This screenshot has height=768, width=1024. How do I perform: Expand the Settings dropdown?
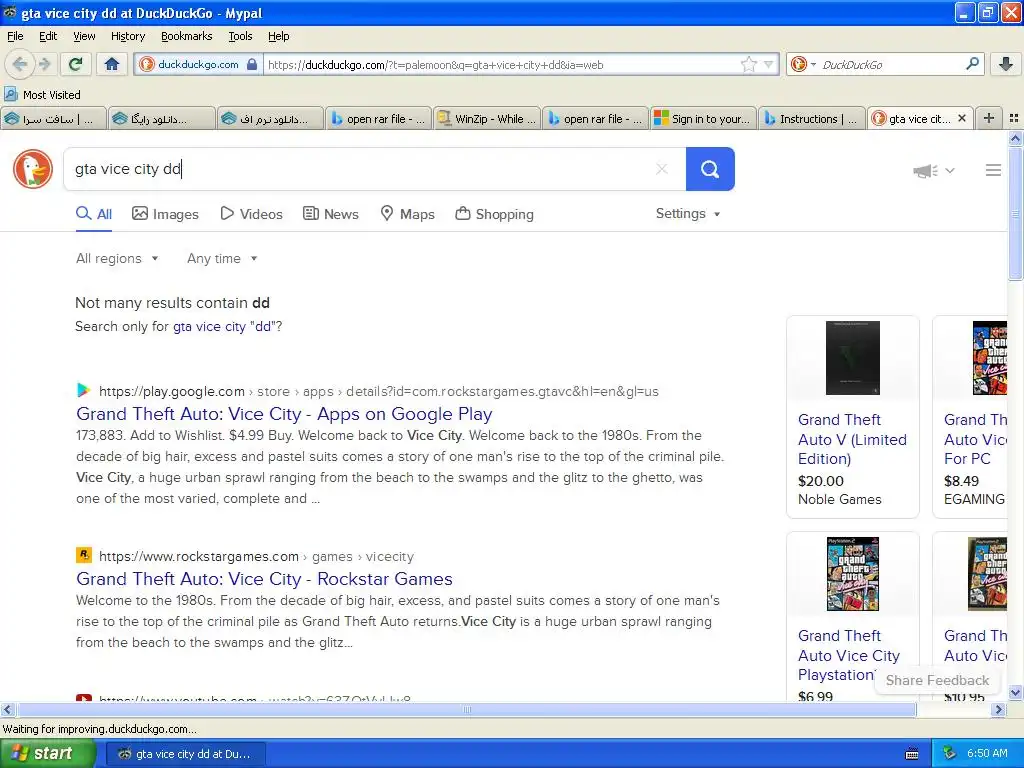tap(688, 214)
